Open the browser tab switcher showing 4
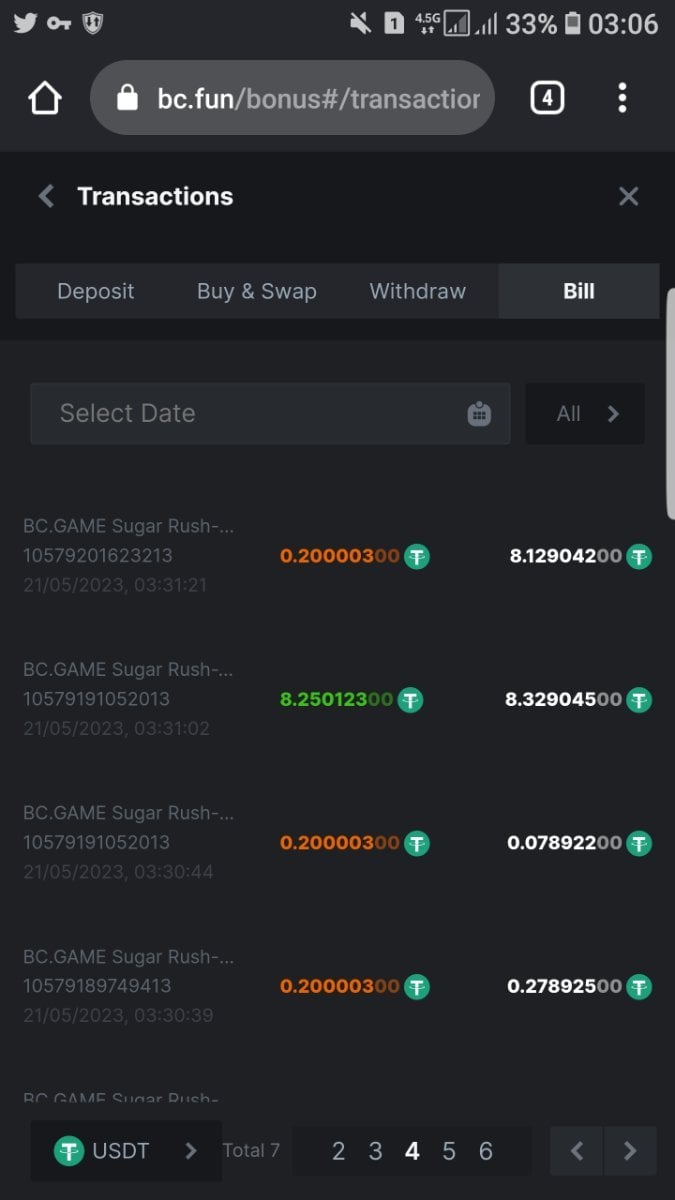 [x=546, y=98]
